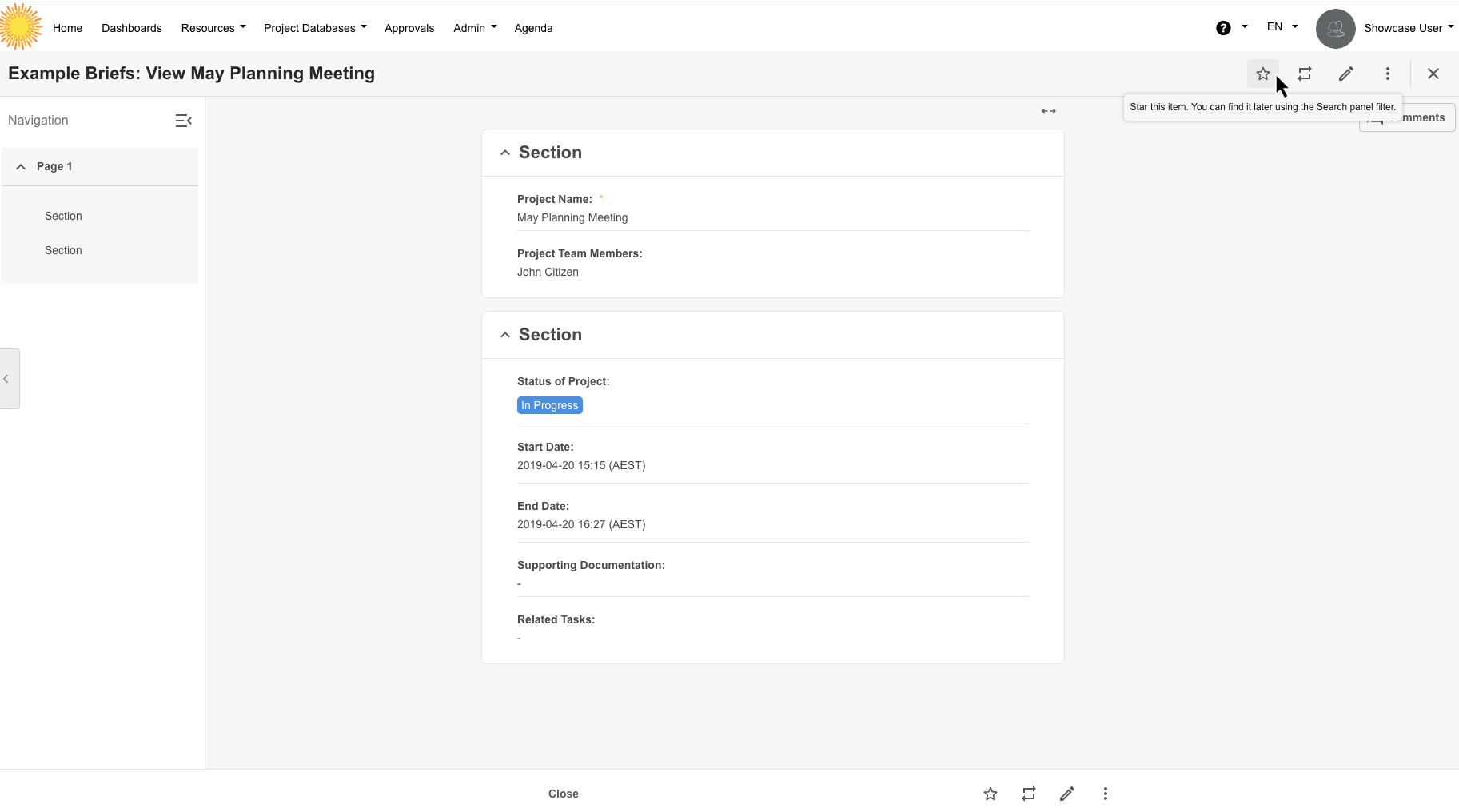Open the bottom bar three-dot menu
The width and height of the screenshot is (1459, 812).
(1105, 794)
